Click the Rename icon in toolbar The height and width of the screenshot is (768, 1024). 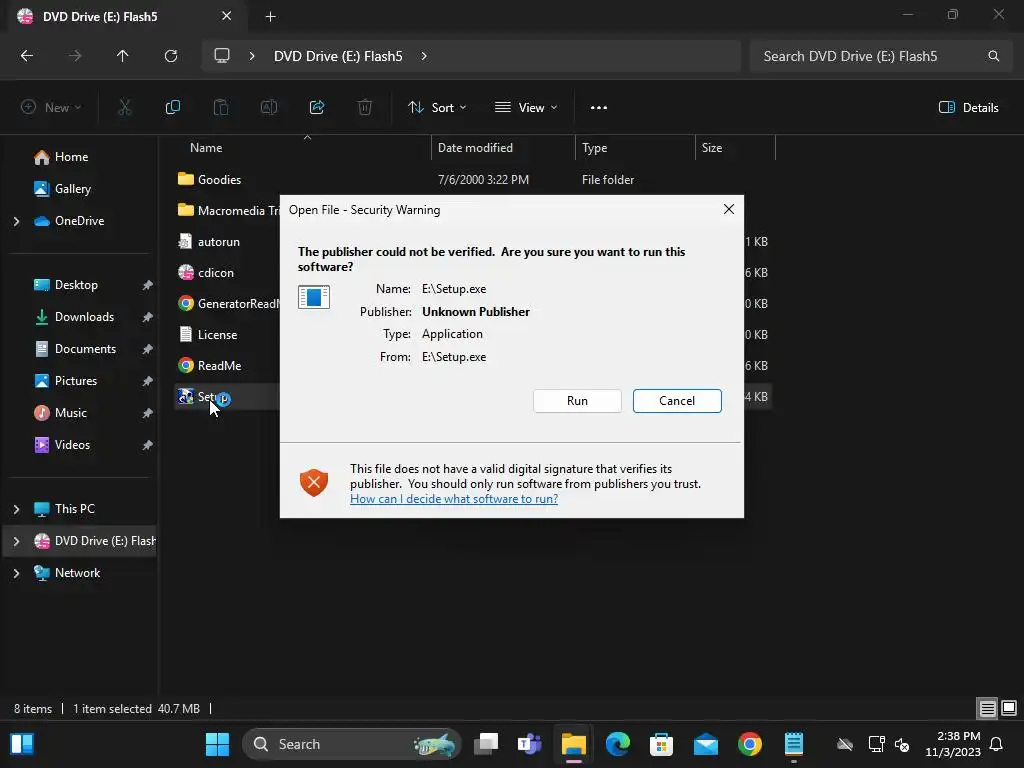click(269, 108)
